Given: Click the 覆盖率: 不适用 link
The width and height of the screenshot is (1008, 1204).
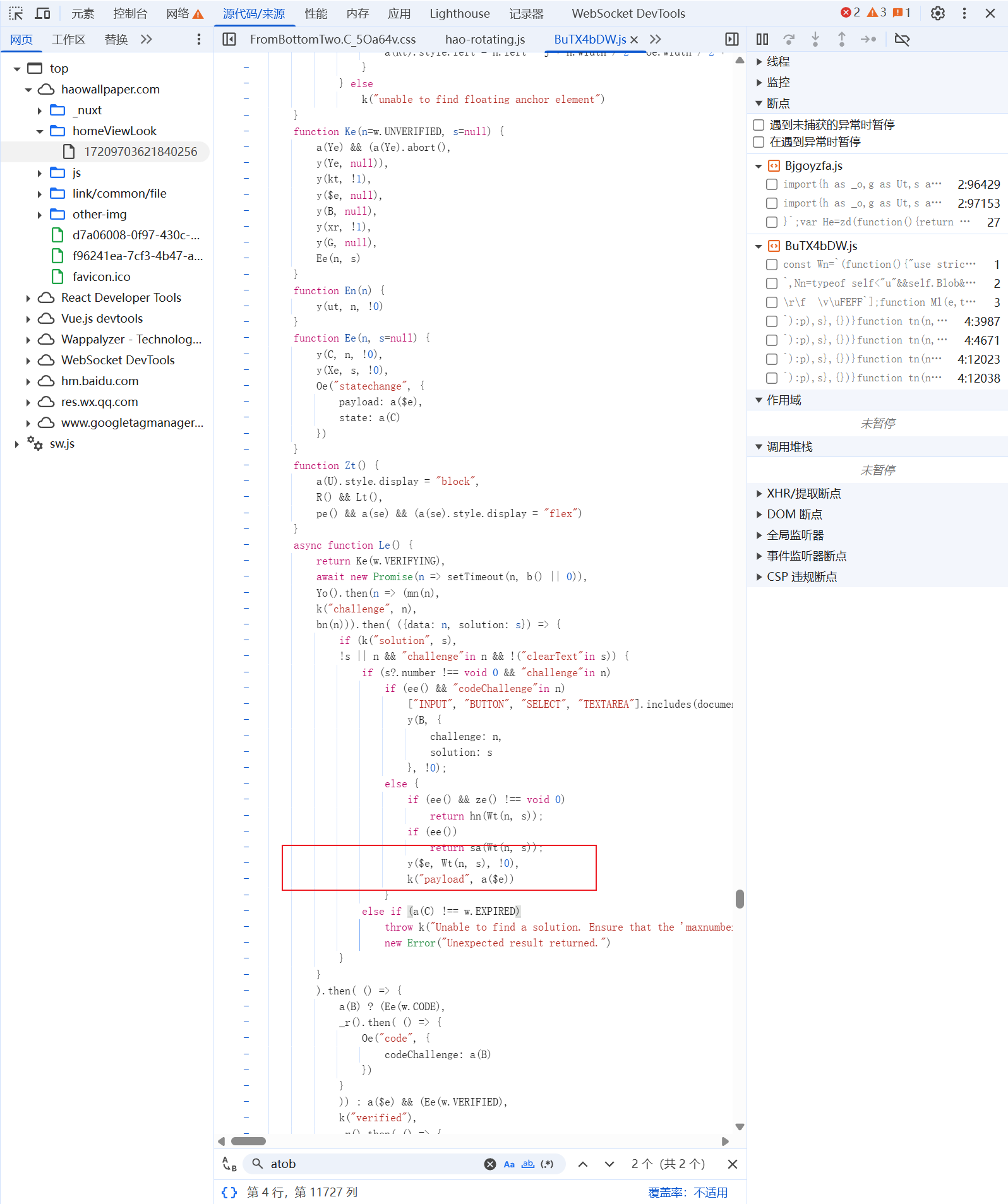Looking at the screenshot, I should click(687, 1192).
